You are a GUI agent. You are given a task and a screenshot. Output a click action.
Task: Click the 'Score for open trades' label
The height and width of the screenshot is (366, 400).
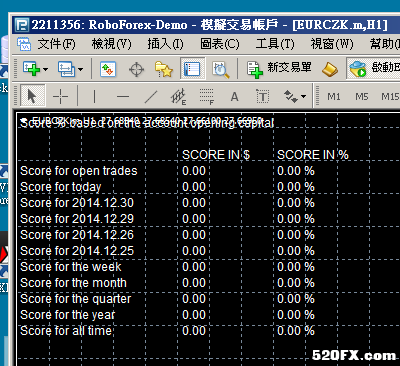pos(79,171)
